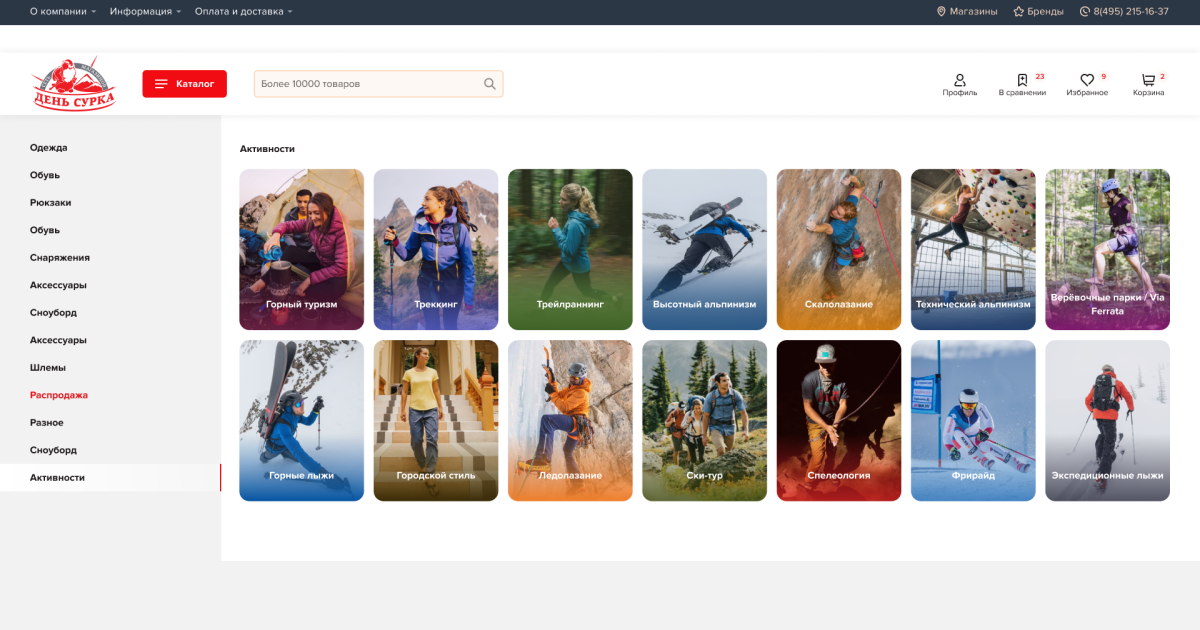1200x630 pixels.
Task: Expand the Информация dropdown
Action: click(146, 12)
